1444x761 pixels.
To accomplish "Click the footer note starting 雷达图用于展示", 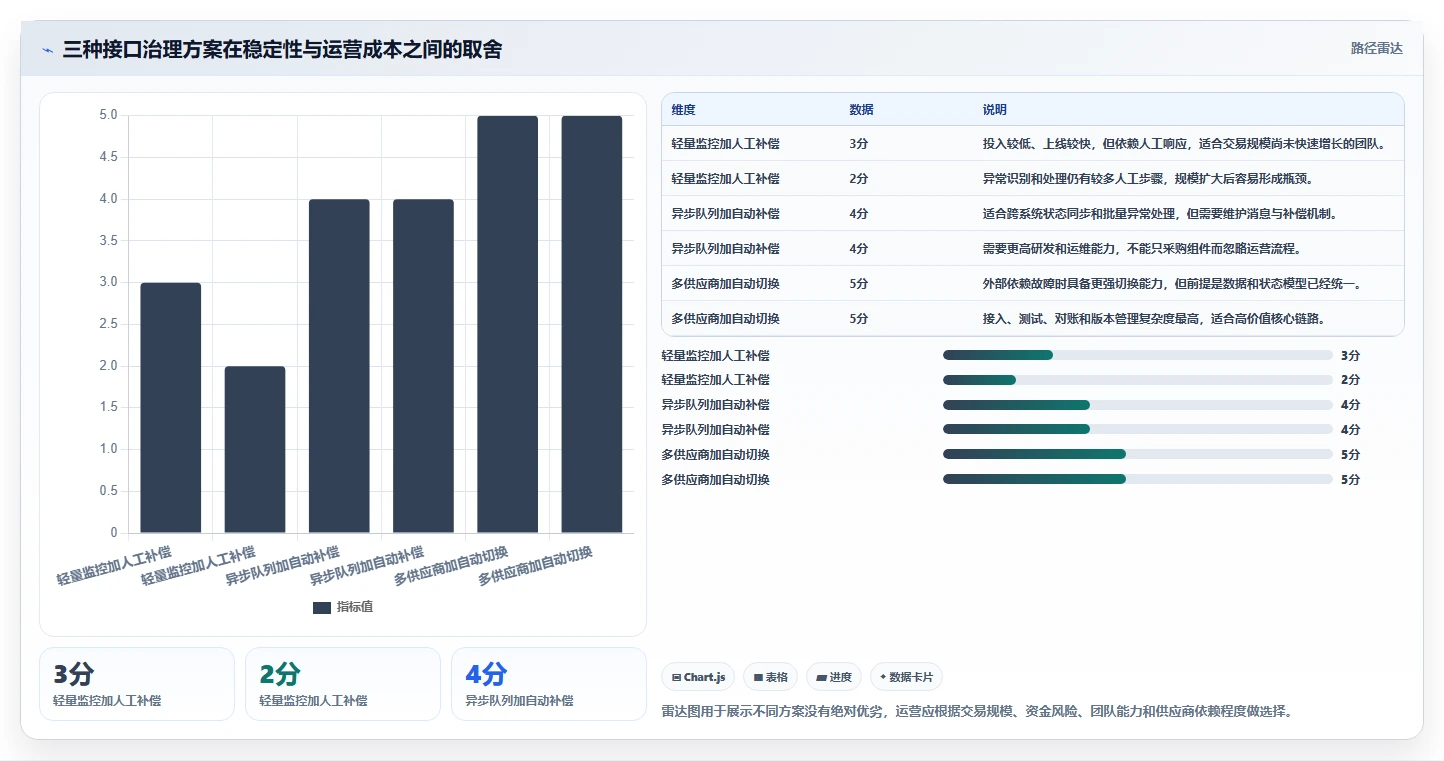I will (x=979, y=711).
